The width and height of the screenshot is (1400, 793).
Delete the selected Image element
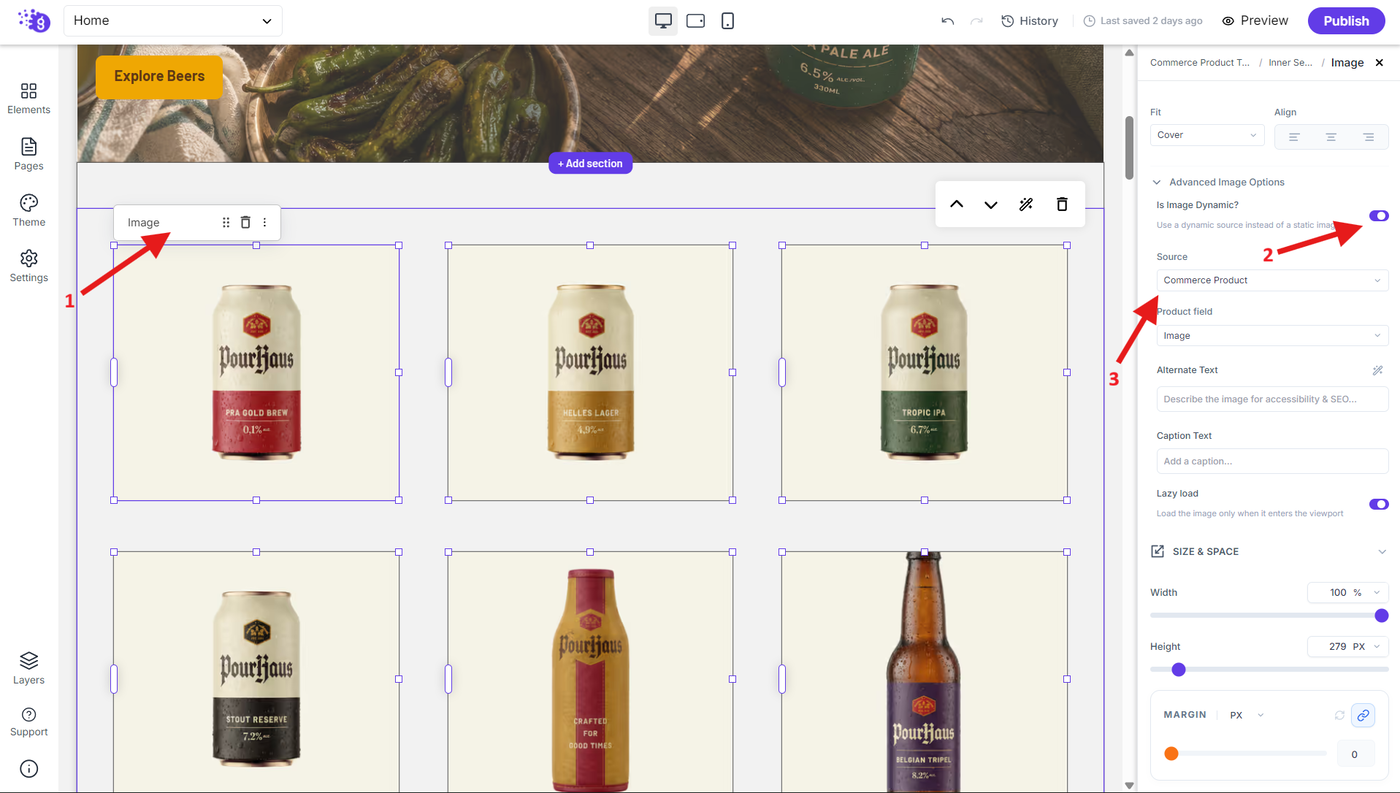click(x=245, y=223)
